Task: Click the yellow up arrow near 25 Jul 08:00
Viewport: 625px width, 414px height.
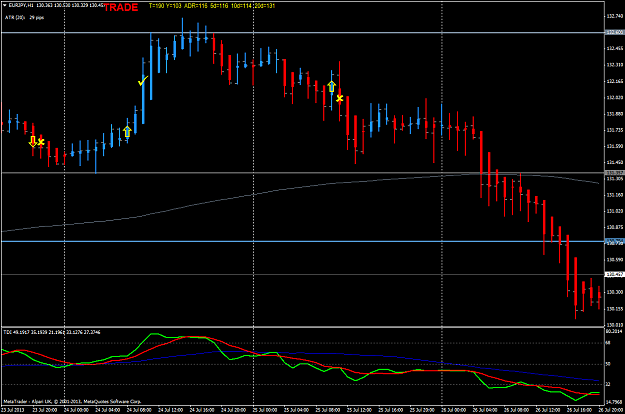Action: 332,86
